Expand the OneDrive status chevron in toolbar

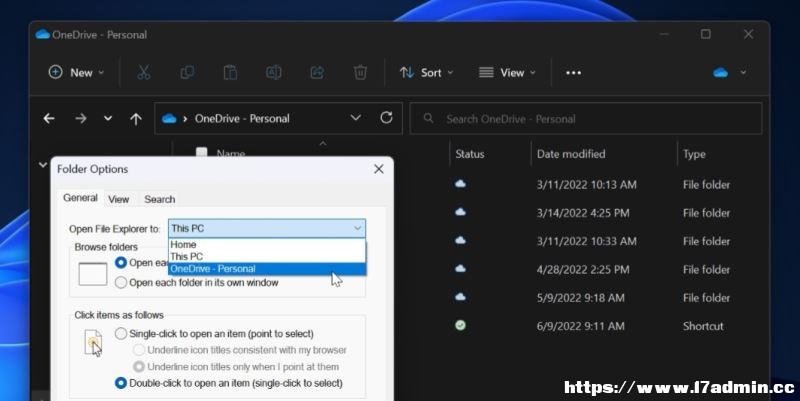(743, 73)
